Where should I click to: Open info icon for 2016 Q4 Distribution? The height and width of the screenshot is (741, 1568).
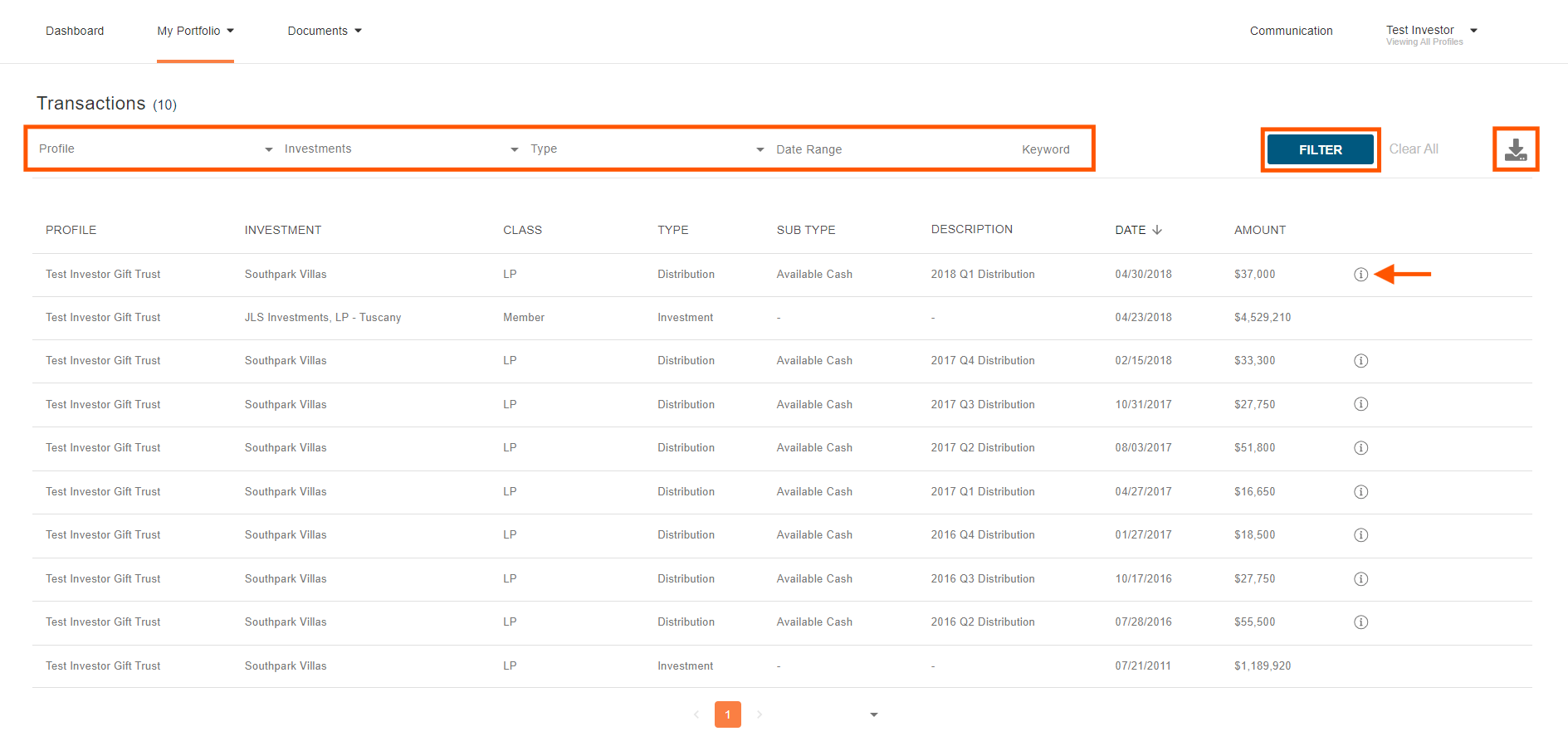coord(1360,535)
